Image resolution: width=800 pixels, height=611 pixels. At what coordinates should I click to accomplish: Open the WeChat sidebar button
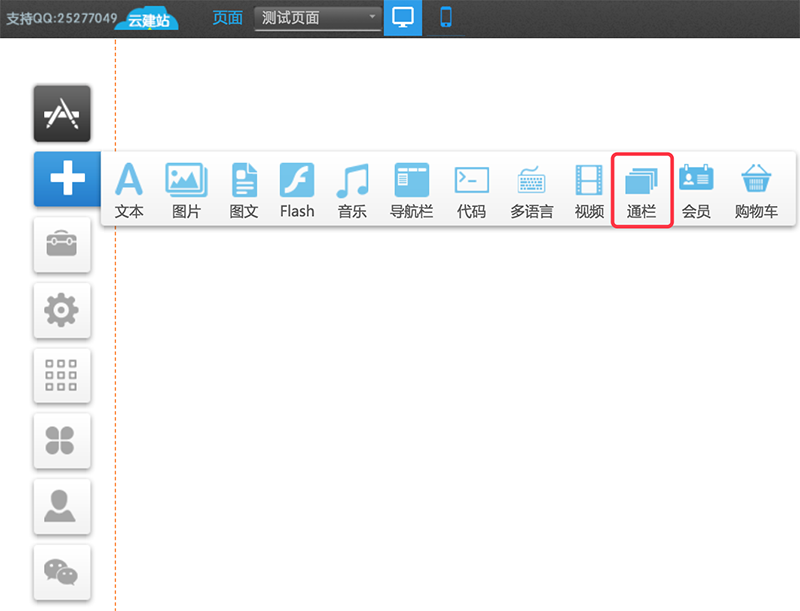tap(62, 572)
